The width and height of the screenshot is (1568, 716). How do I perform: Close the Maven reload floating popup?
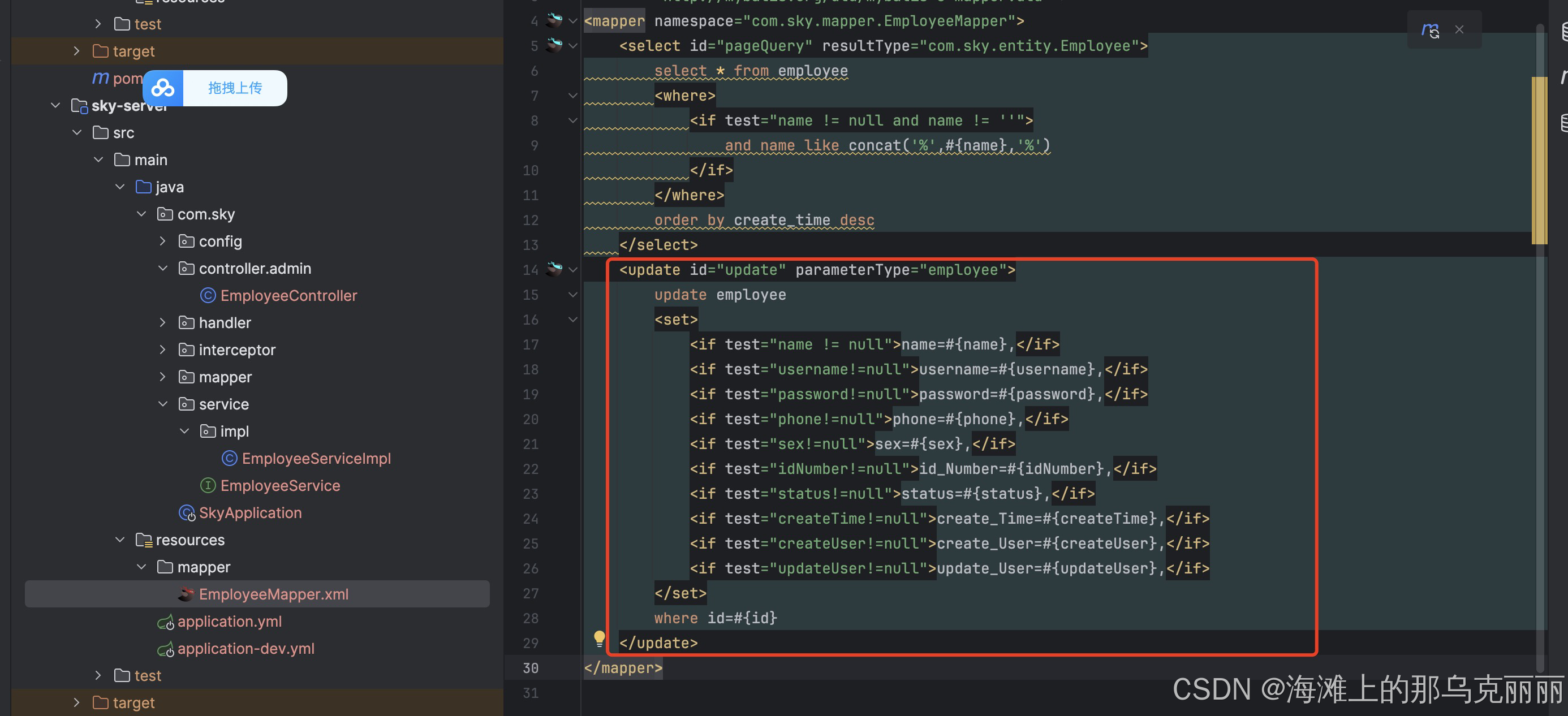click(x=1459, y=30)
